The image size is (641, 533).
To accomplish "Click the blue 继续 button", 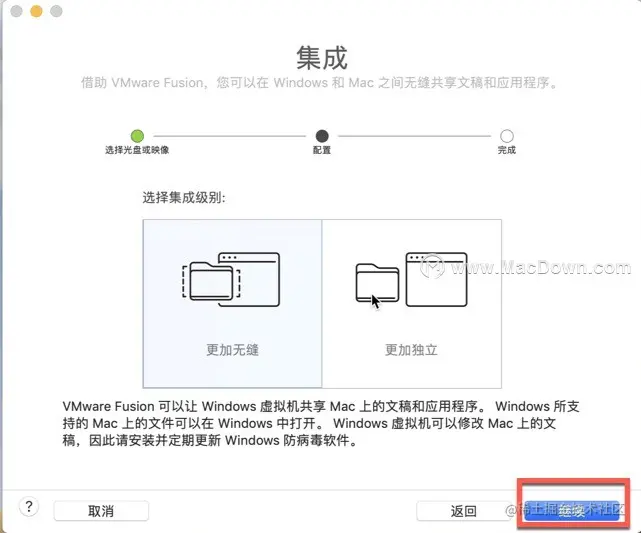I will [572, 511].
